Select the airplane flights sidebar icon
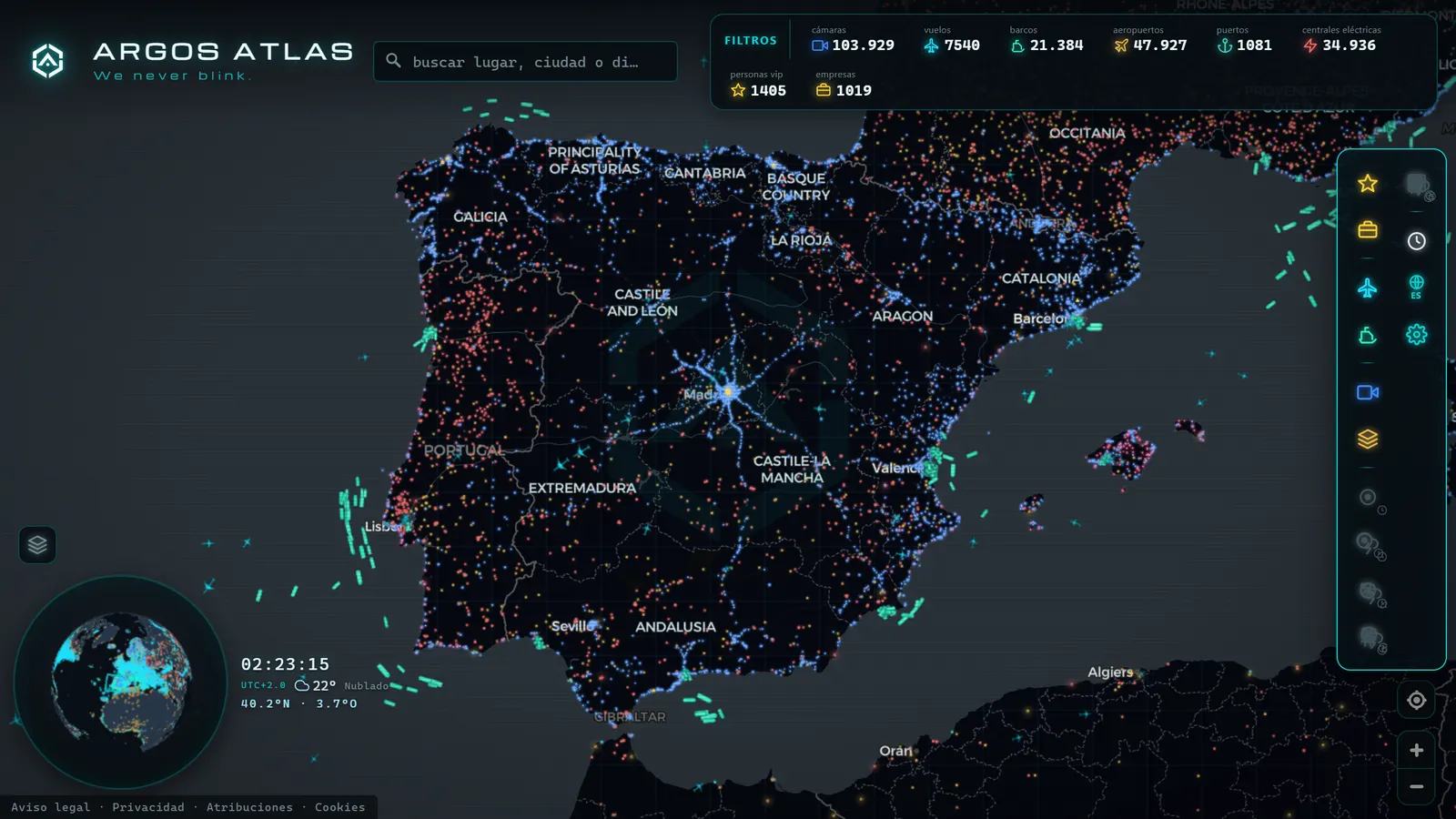The image size is (1456, 819). (1368, 288)
